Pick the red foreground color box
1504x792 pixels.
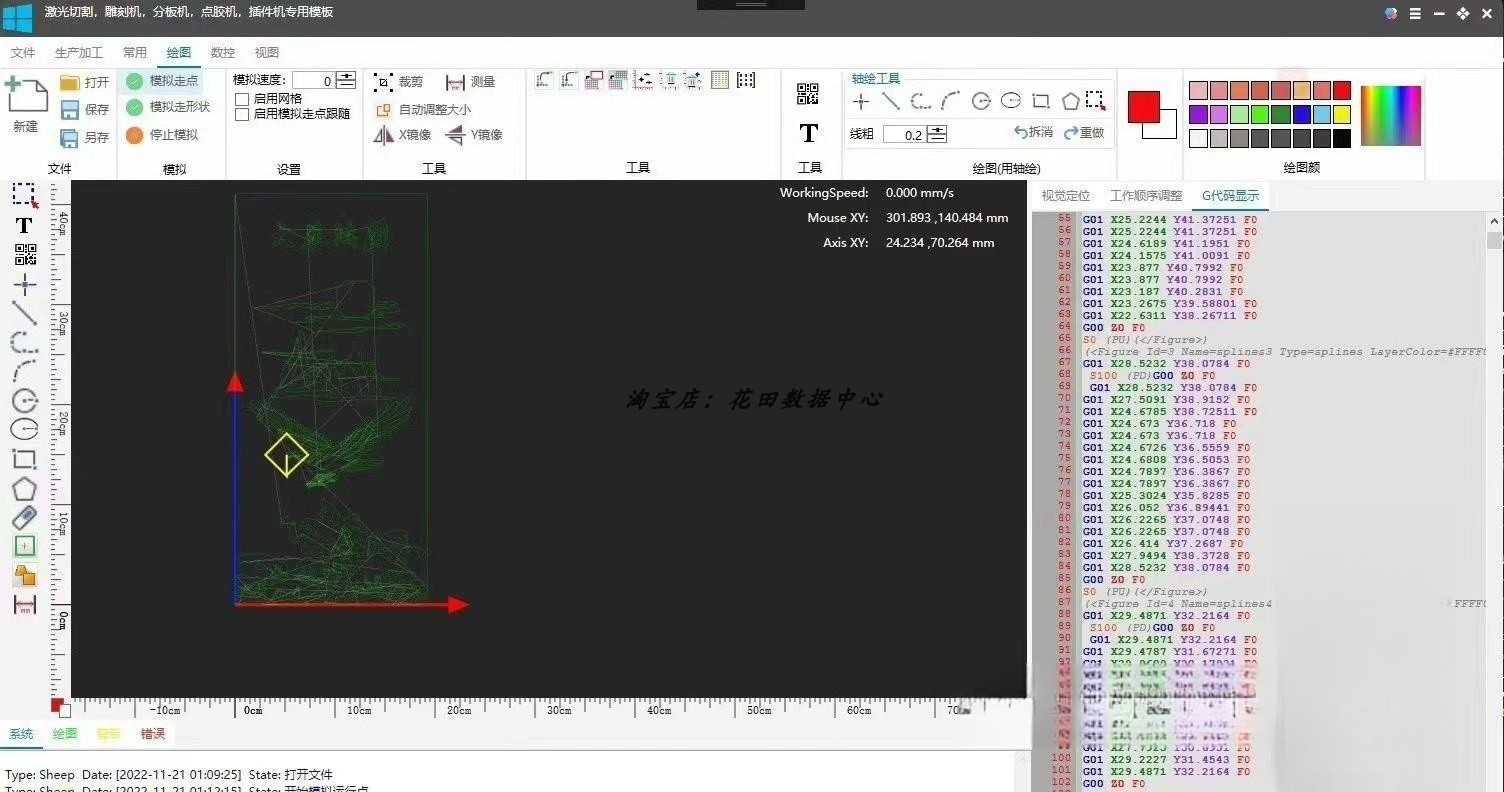[x=1144, y=107]
